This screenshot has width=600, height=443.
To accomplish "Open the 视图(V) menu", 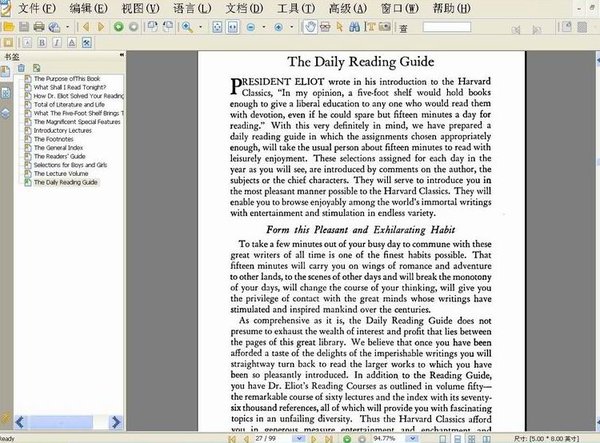I will click(140, 8).
